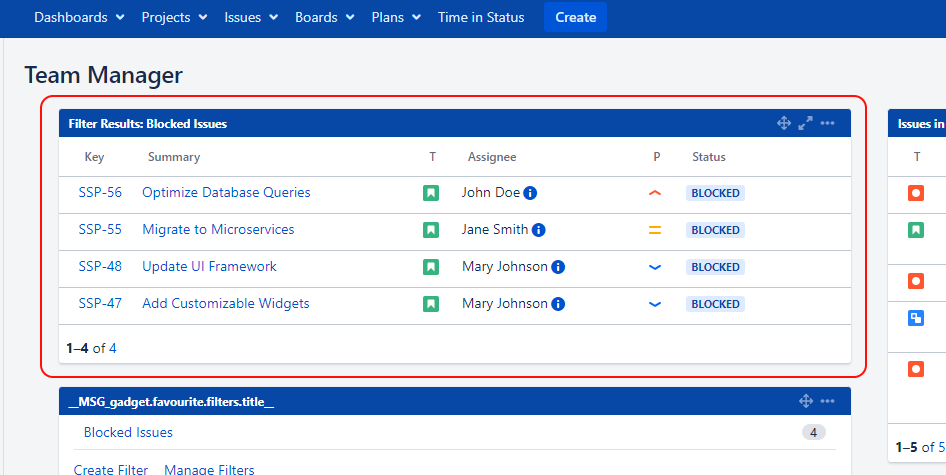
Task: Open more options on Blocked Issues gadget
Action: tap(828, 123)
